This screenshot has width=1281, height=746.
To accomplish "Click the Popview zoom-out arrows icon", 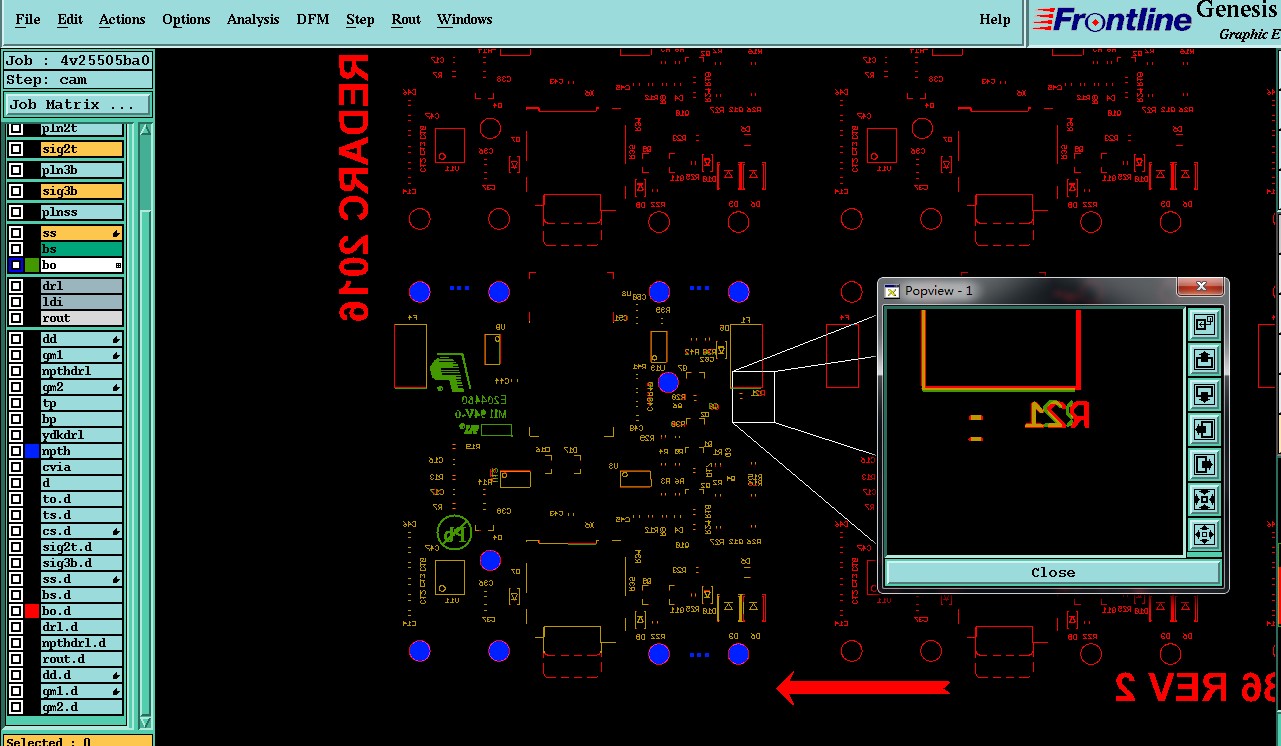I will 1204,534.
